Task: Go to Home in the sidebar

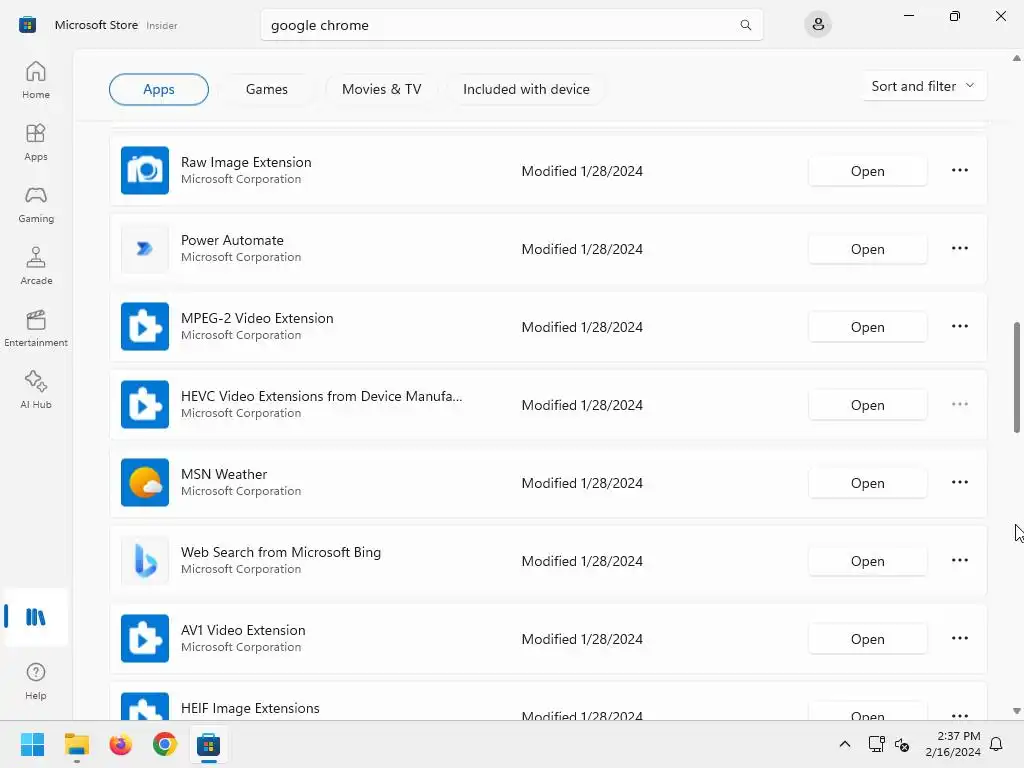Action: pyautogui.click(x=36, y=80)
